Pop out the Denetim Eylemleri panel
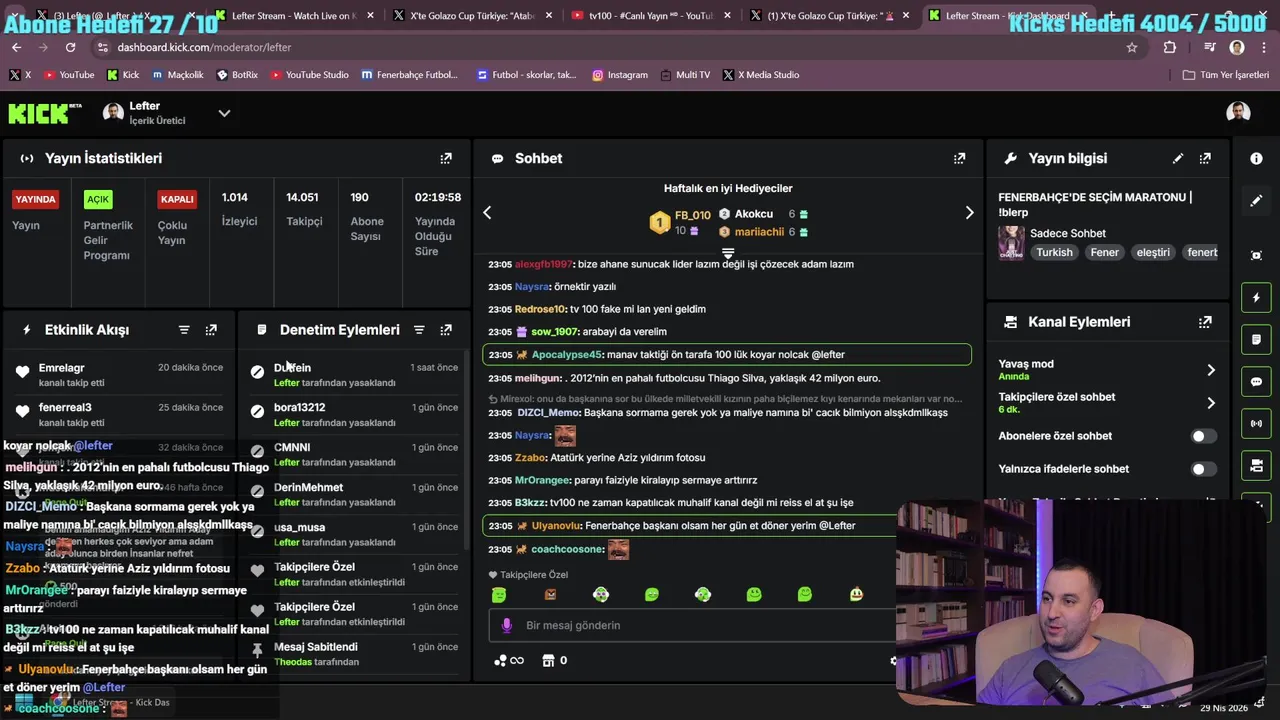1280x720 pixels. click(x=446, y=330)
